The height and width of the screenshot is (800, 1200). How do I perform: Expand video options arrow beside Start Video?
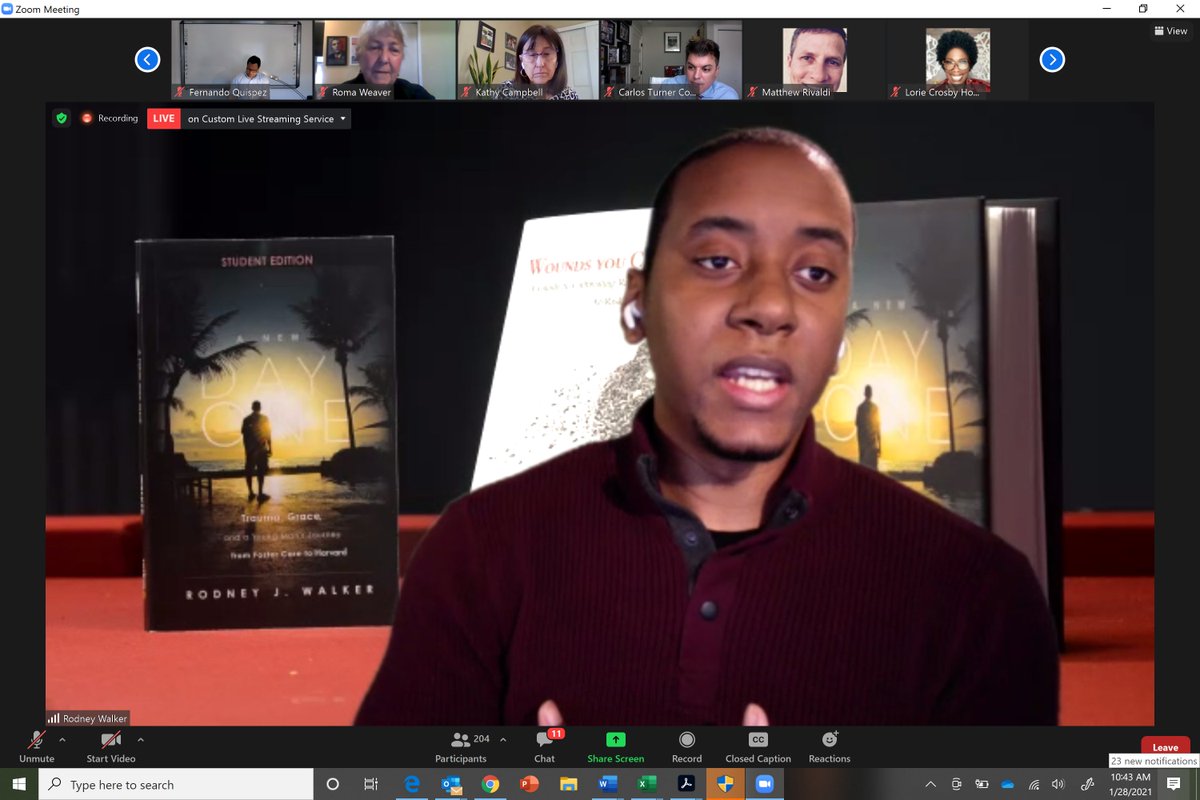click(140, 740)
